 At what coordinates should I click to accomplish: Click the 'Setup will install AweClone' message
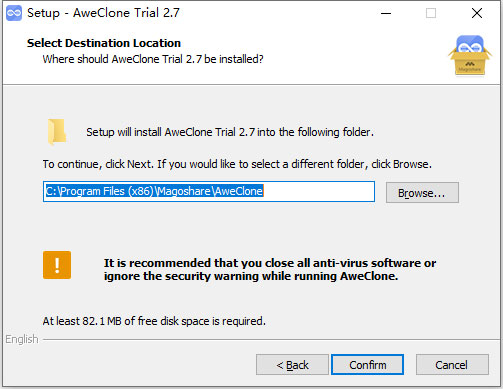click(x=230, y=132)
